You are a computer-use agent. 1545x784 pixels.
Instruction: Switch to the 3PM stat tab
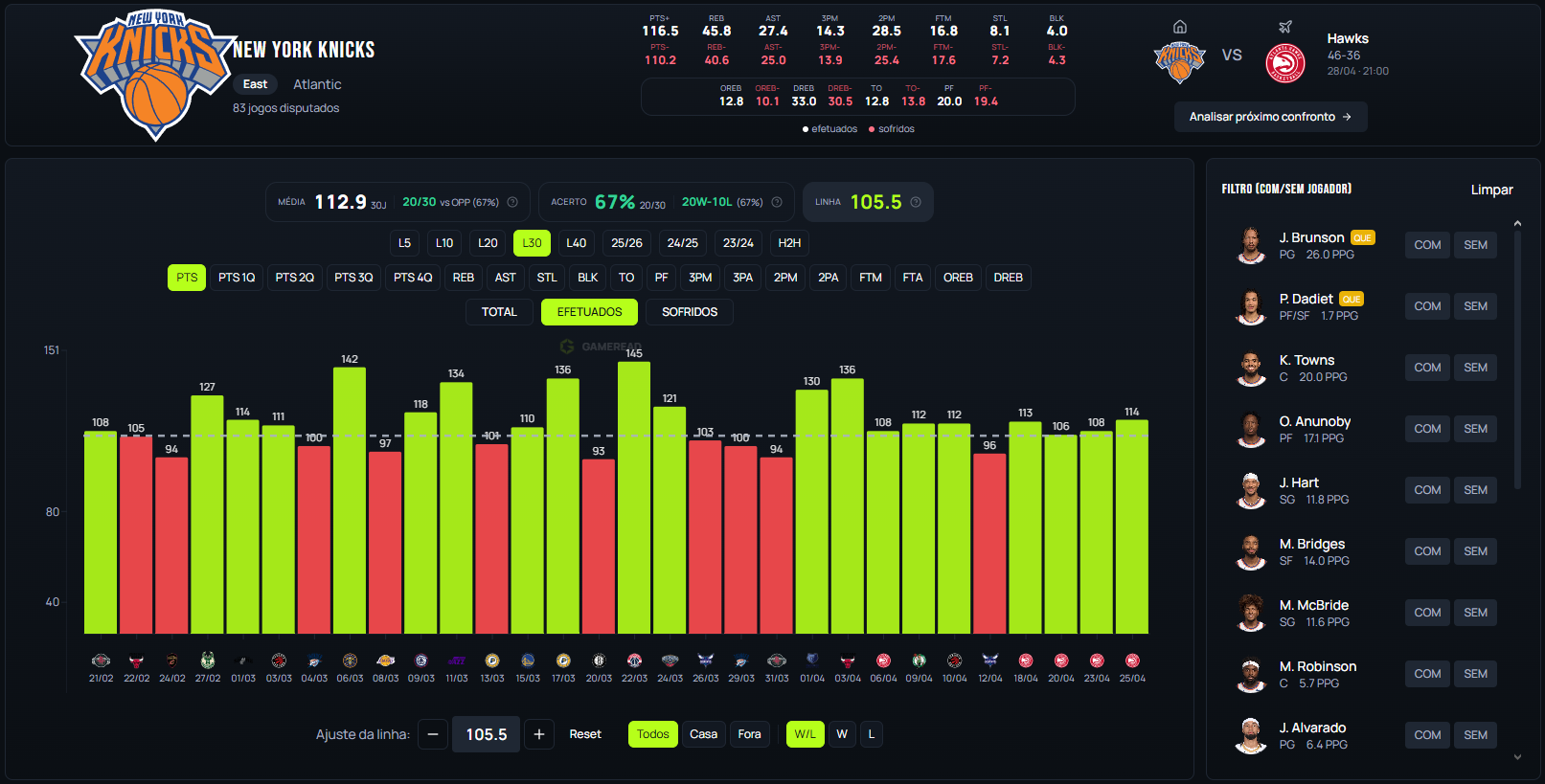tap(700, 278)
